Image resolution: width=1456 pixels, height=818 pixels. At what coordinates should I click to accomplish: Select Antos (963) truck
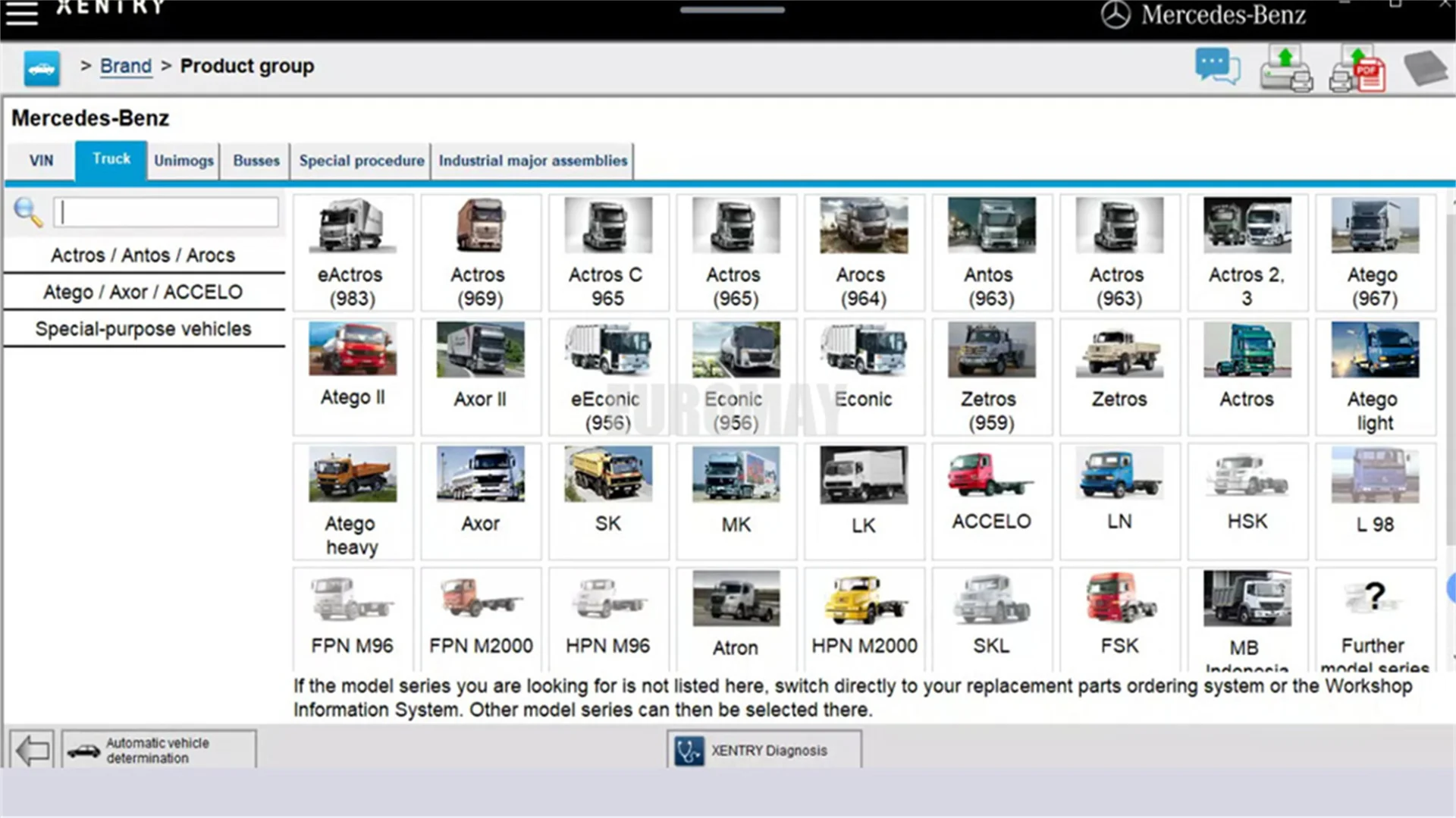point(992,252)
